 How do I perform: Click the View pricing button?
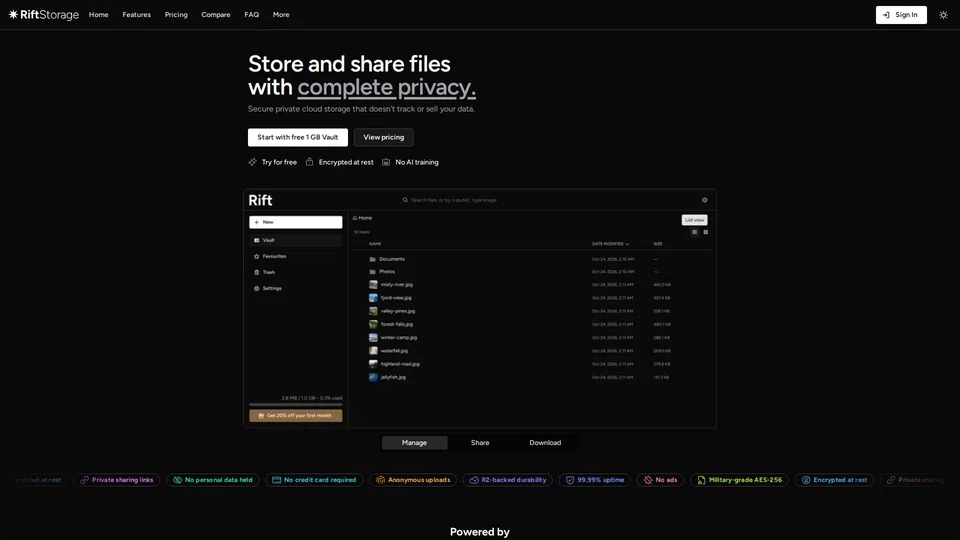click(383, 137)
